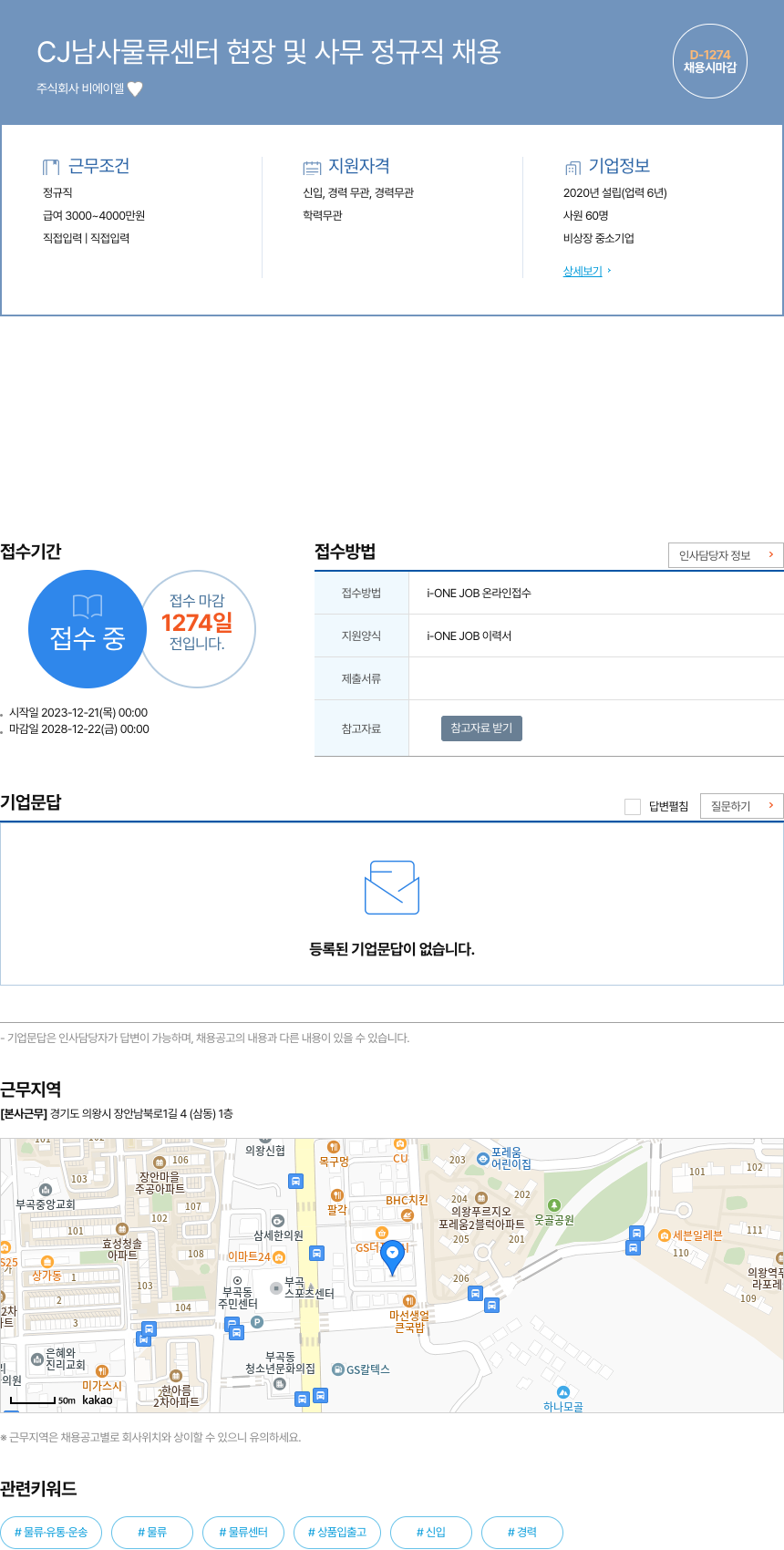Click the D-1274 채용시마감 badge
784x1550 pixels.
[x=710, y=61]
